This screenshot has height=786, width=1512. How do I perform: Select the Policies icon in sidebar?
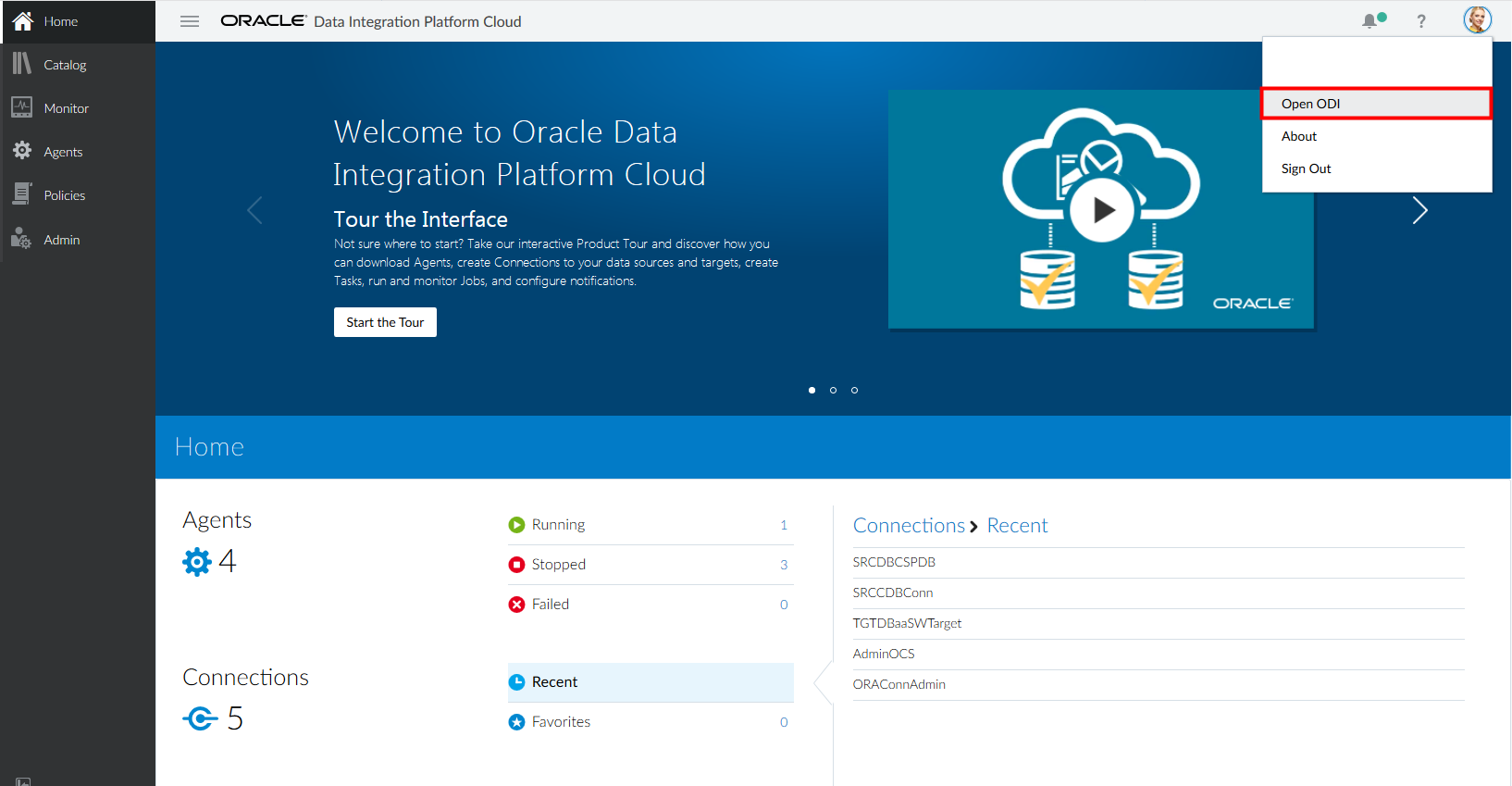22,194
